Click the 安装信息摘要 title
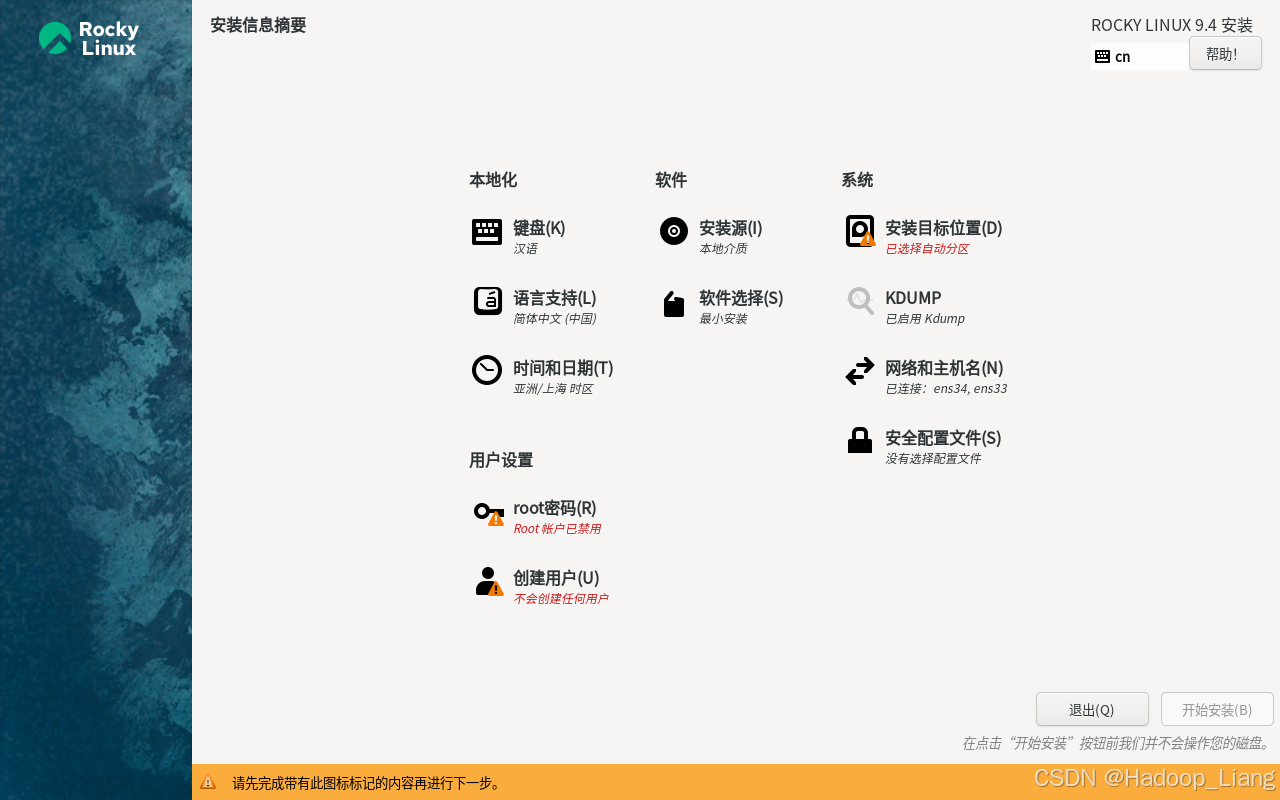This screenshot has height=800, width=1280. coord(258,25)
